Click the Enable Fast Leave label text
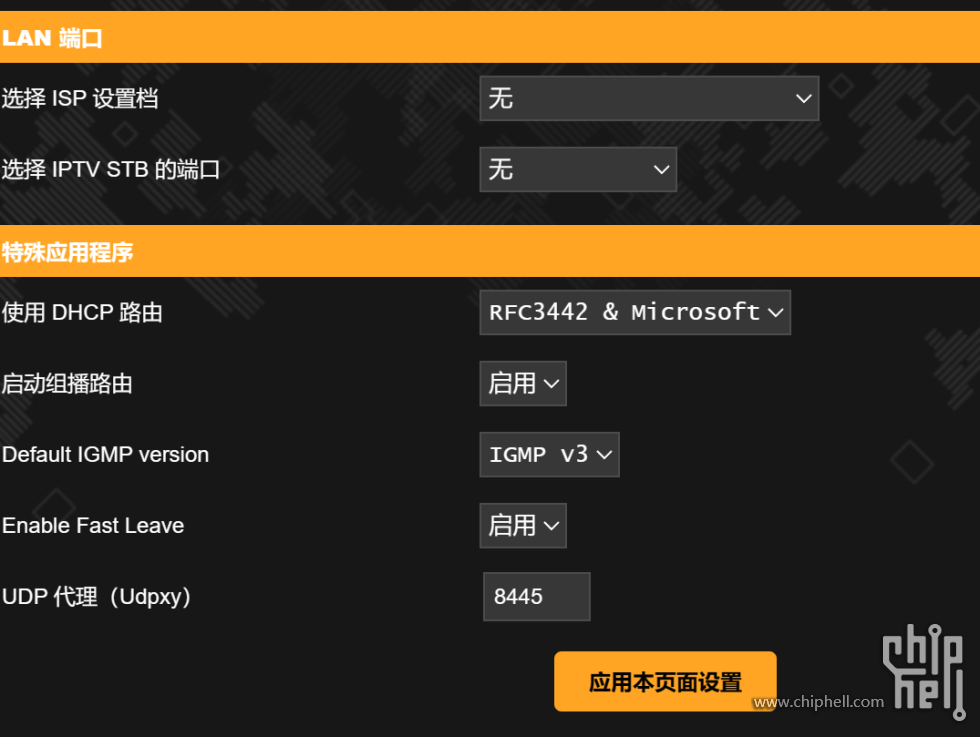Viewport: 980px width, 737px height. point(93,525)
